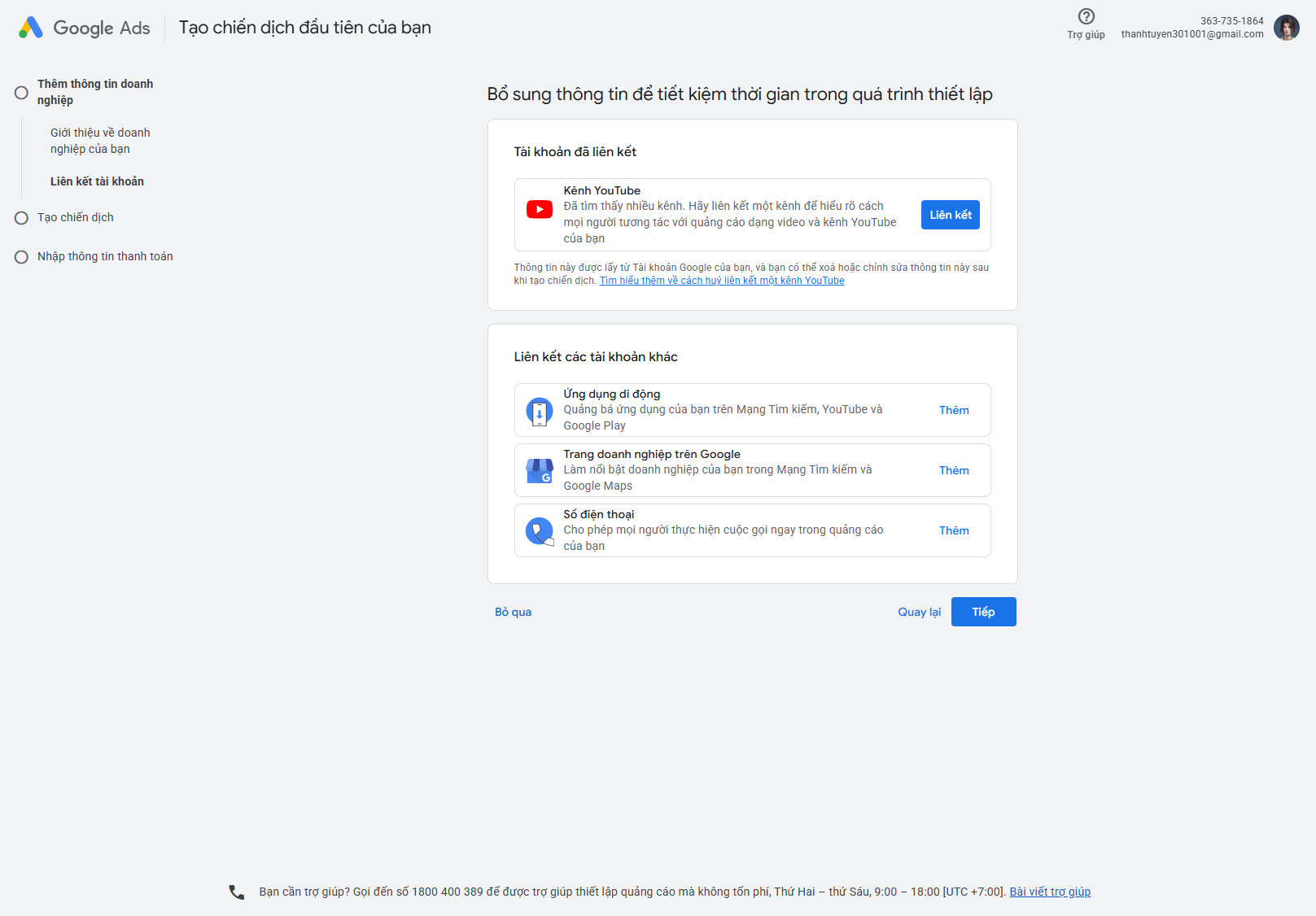
Task: Go to Tạo chiến dịch step
Action: tap(76, 217)
